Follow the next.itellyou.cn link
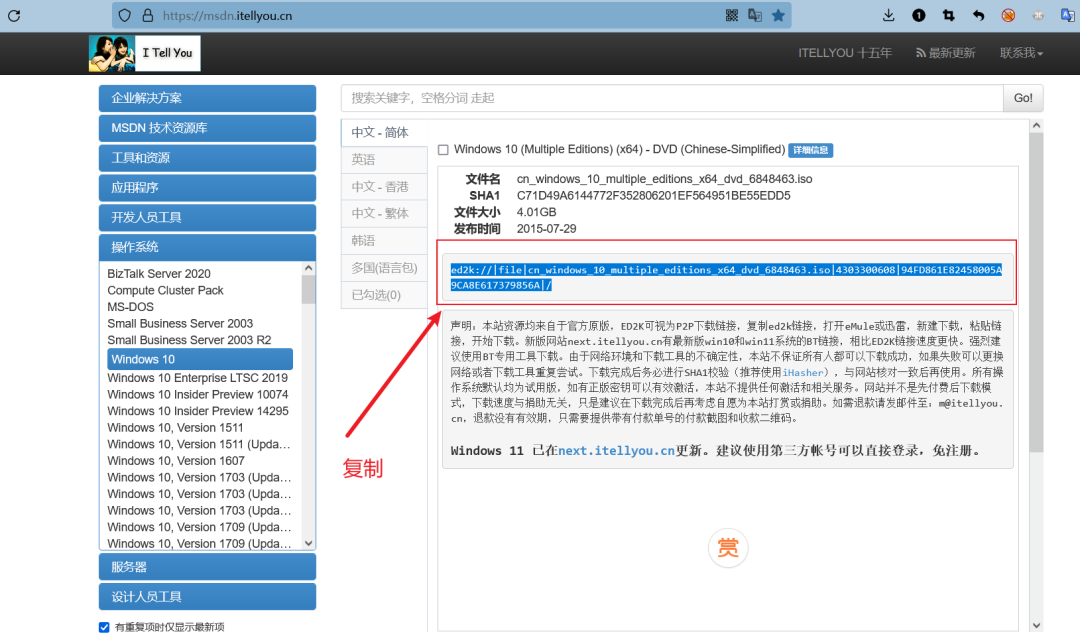1080x640 pixels. pos(616,451)
